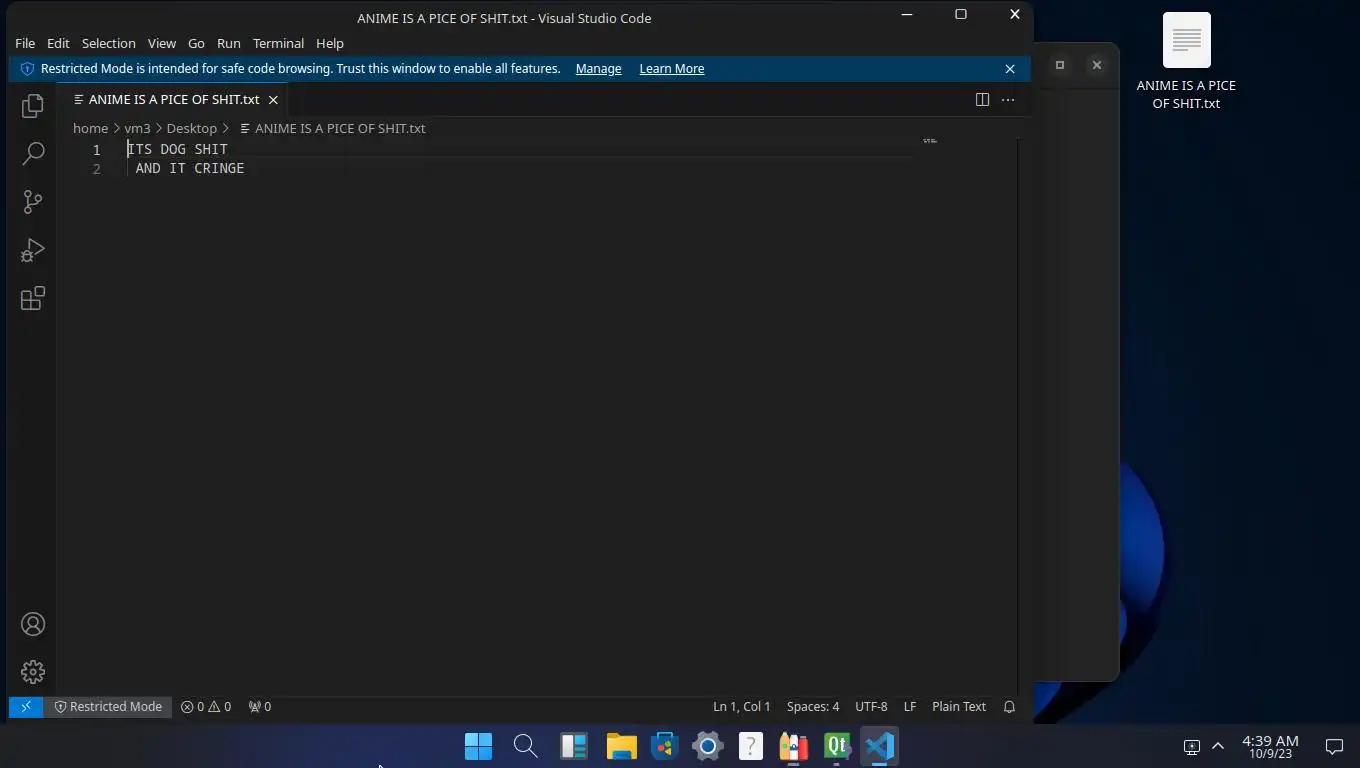Image resolution: width=1360 pixels, height=768 pixels.
Task: Open taskbar Search
Action: [x=525, y=746]
